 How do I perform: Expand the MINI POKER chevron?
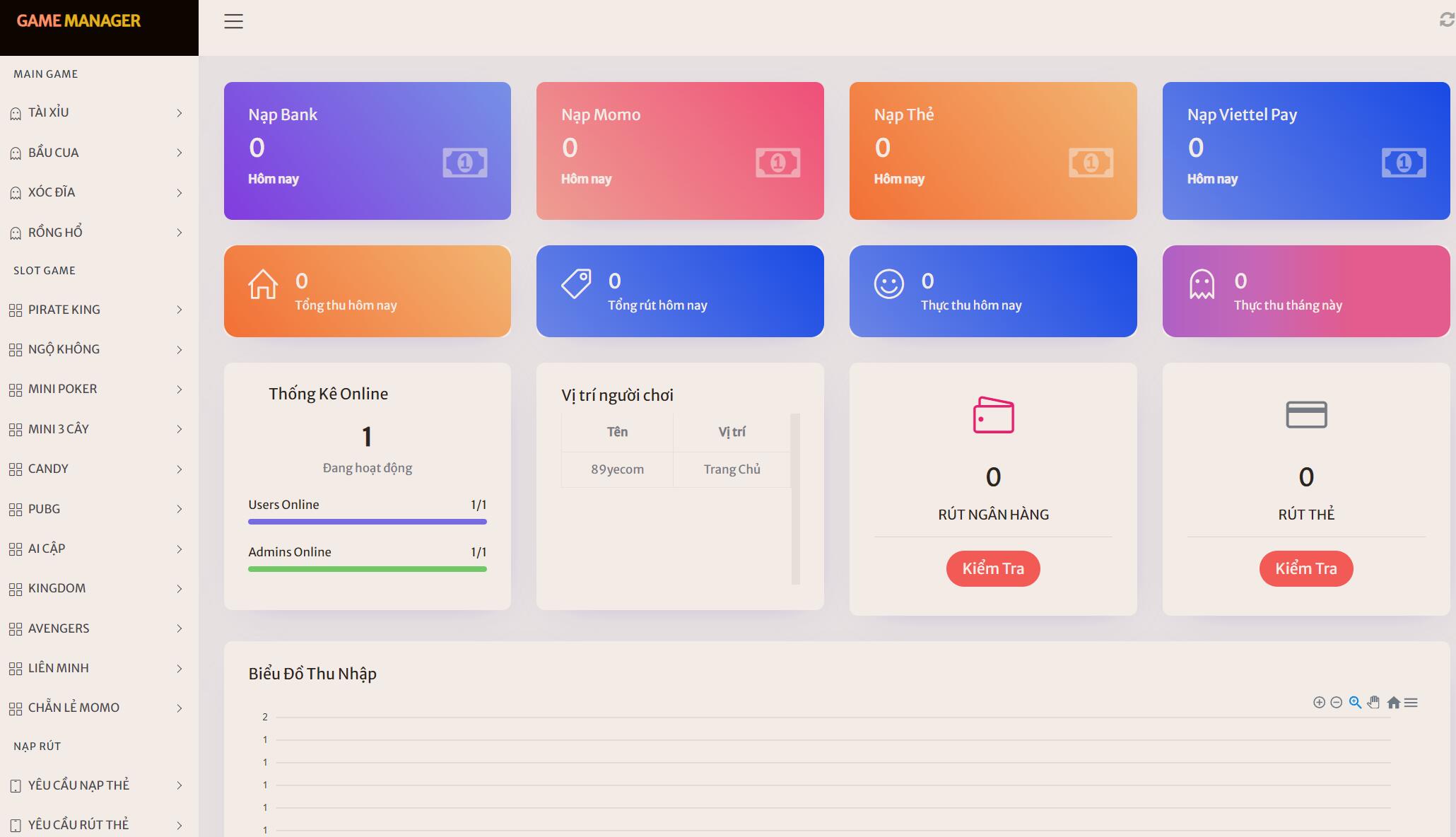pyautogui.click(x=180, y=390)
